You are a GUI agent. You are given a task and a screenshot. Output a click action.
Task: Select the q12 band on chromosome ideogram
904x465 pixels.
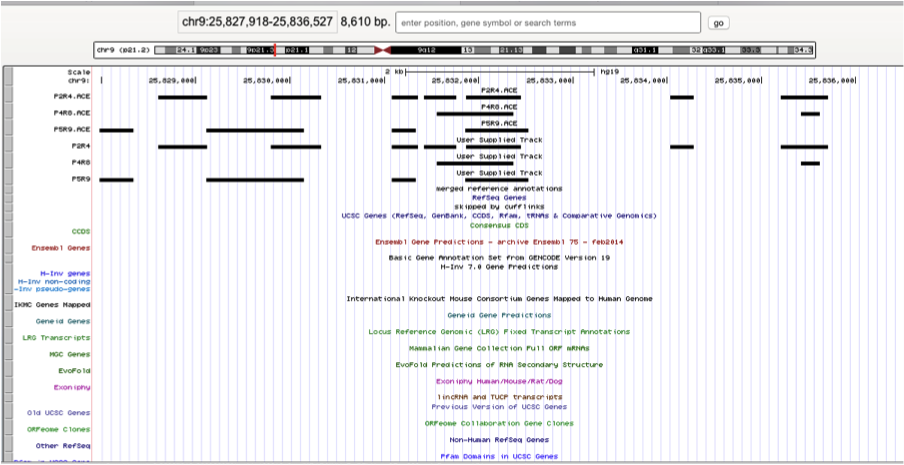coord(425,50)
